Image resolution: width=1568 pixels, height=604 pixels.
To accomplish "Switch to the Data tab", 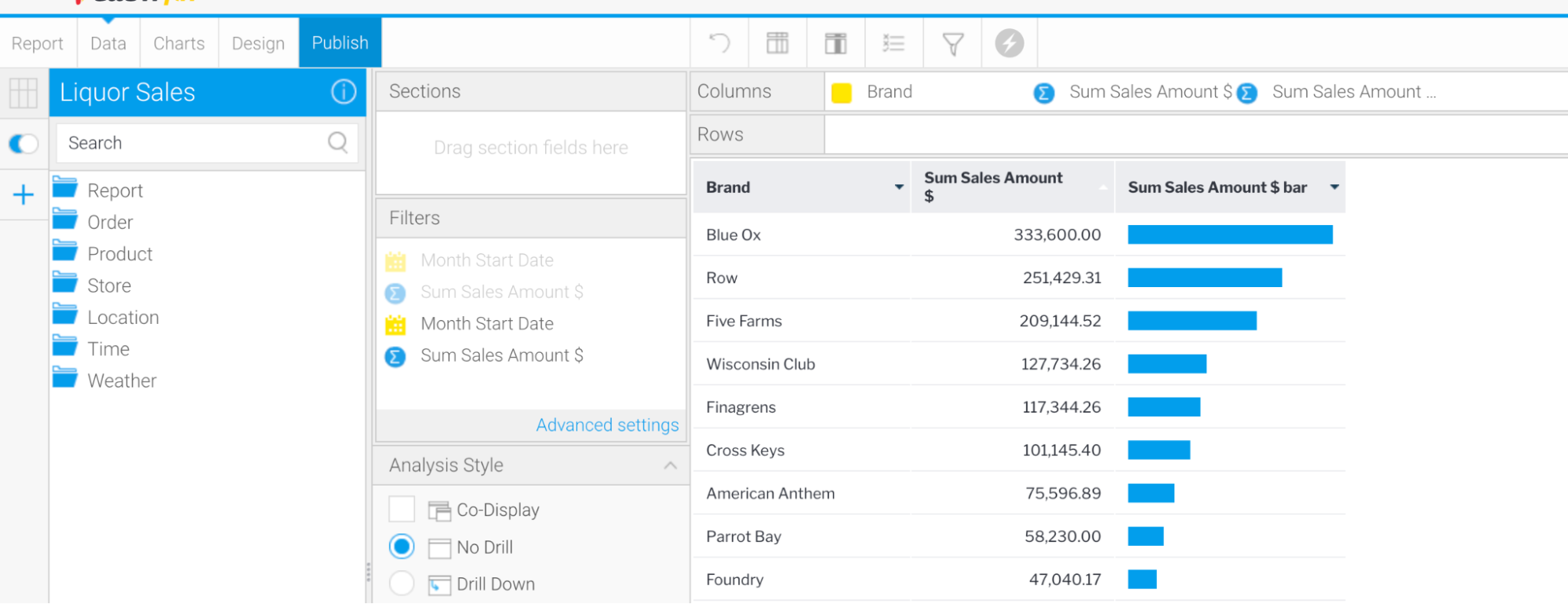I will click(x=108, y=43).
